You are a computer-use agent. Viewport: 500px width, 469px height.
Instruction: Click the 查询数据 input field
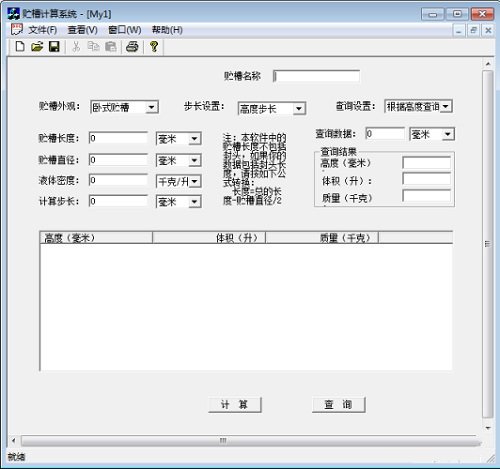point(385,134)
